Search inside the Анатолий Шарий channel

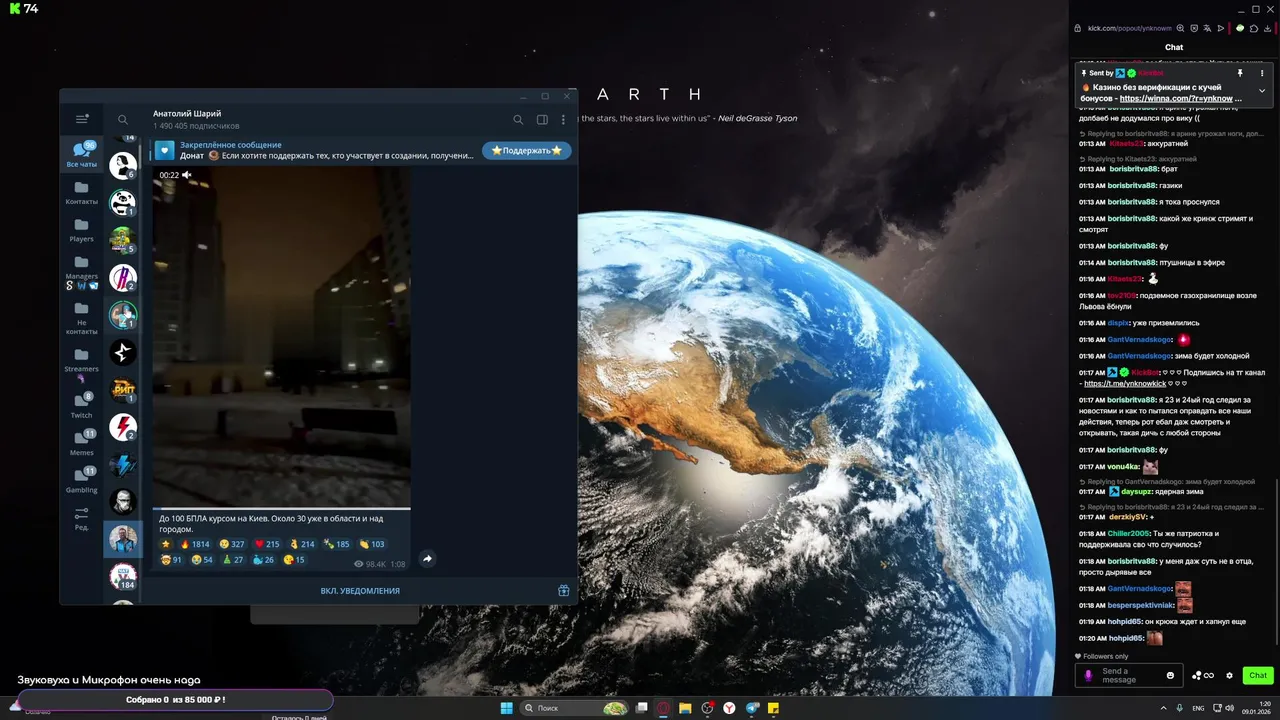518,120
